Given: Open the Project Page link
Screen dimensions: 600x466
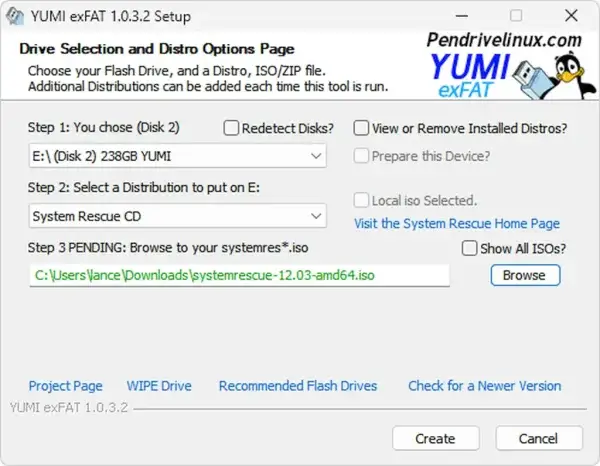Looking at the screenshot, I should (66, 385).
